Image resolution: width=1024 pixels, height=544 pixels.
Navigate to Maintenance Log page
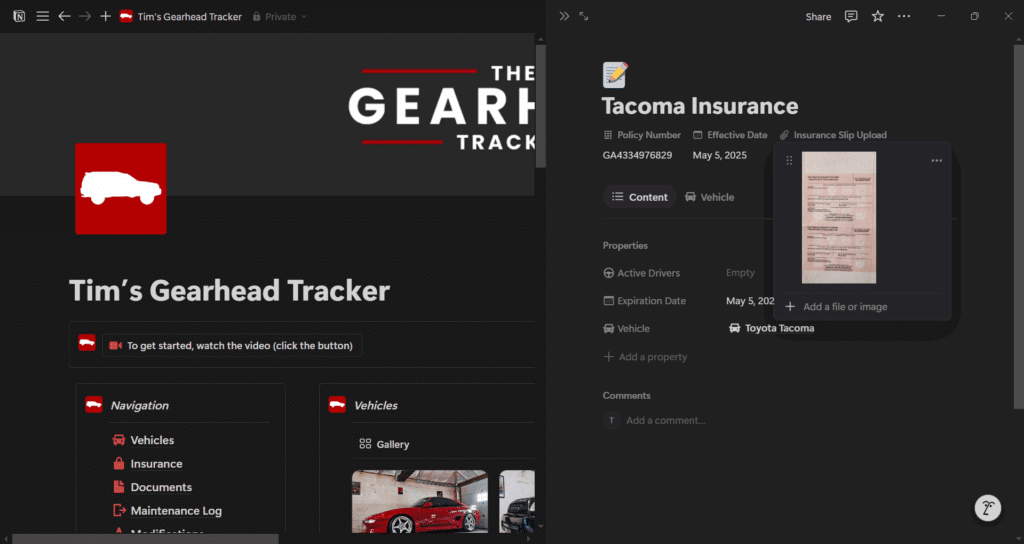[176, 511]
